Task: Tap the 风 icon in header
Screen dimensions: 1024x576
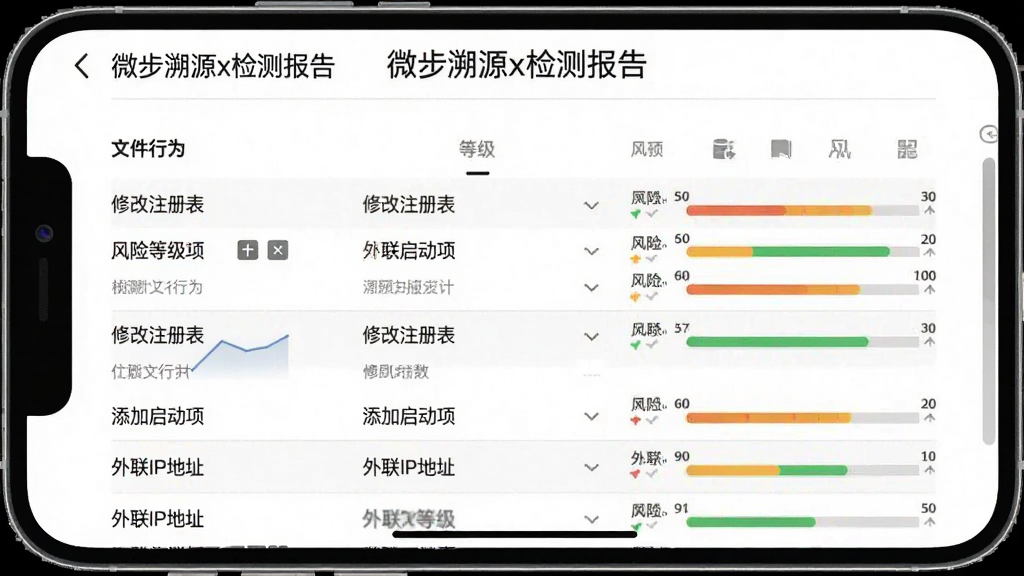Action: coord(839,150)
